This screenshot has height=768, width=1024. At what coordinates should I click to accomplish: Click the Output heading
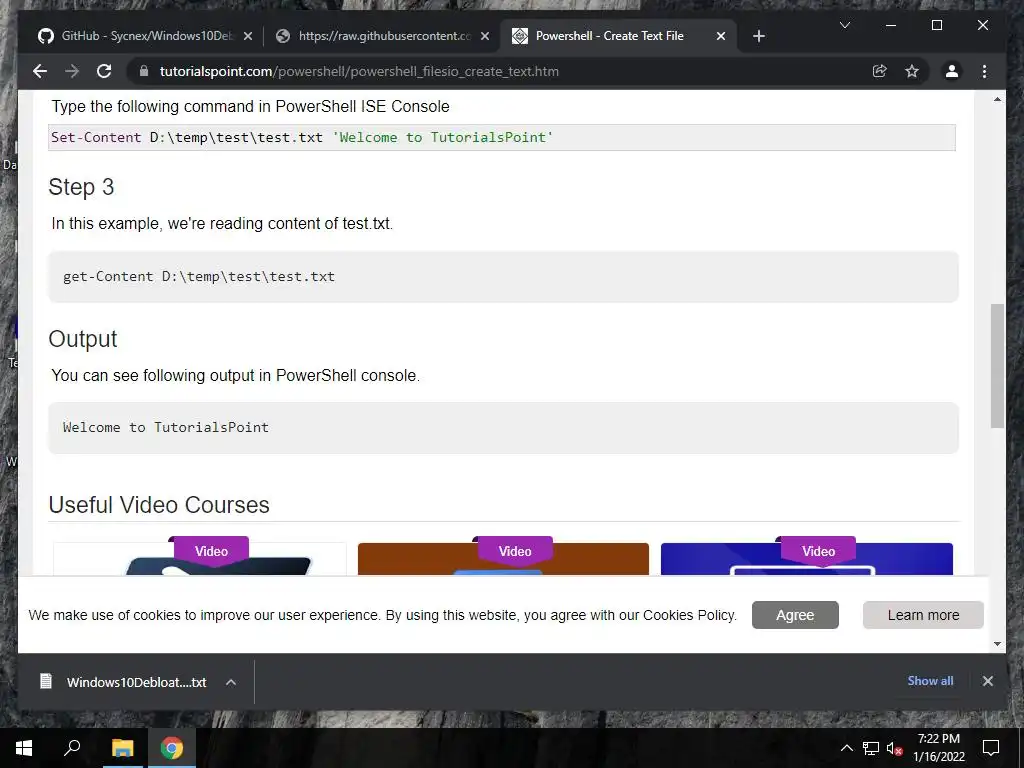[x=83, y=339]
